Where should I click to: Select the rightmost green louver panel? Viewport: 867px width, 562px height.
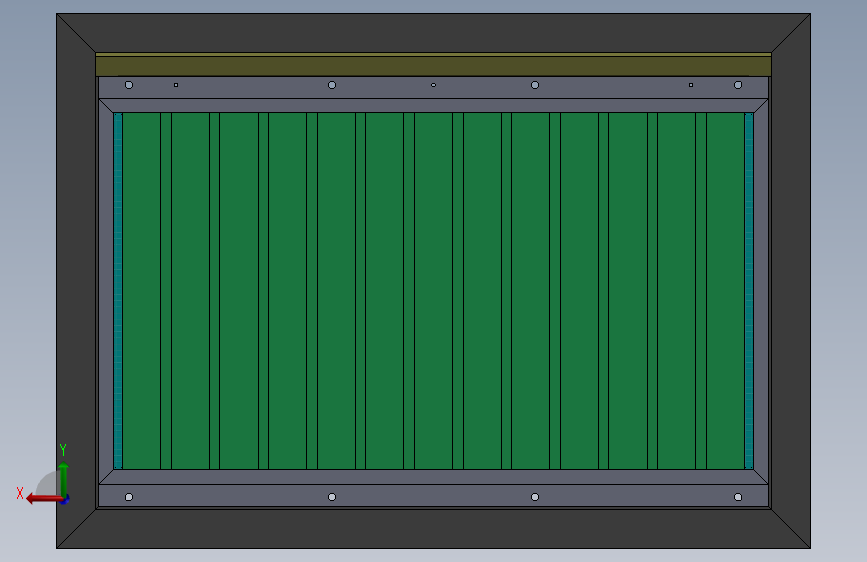pos(725,291)
